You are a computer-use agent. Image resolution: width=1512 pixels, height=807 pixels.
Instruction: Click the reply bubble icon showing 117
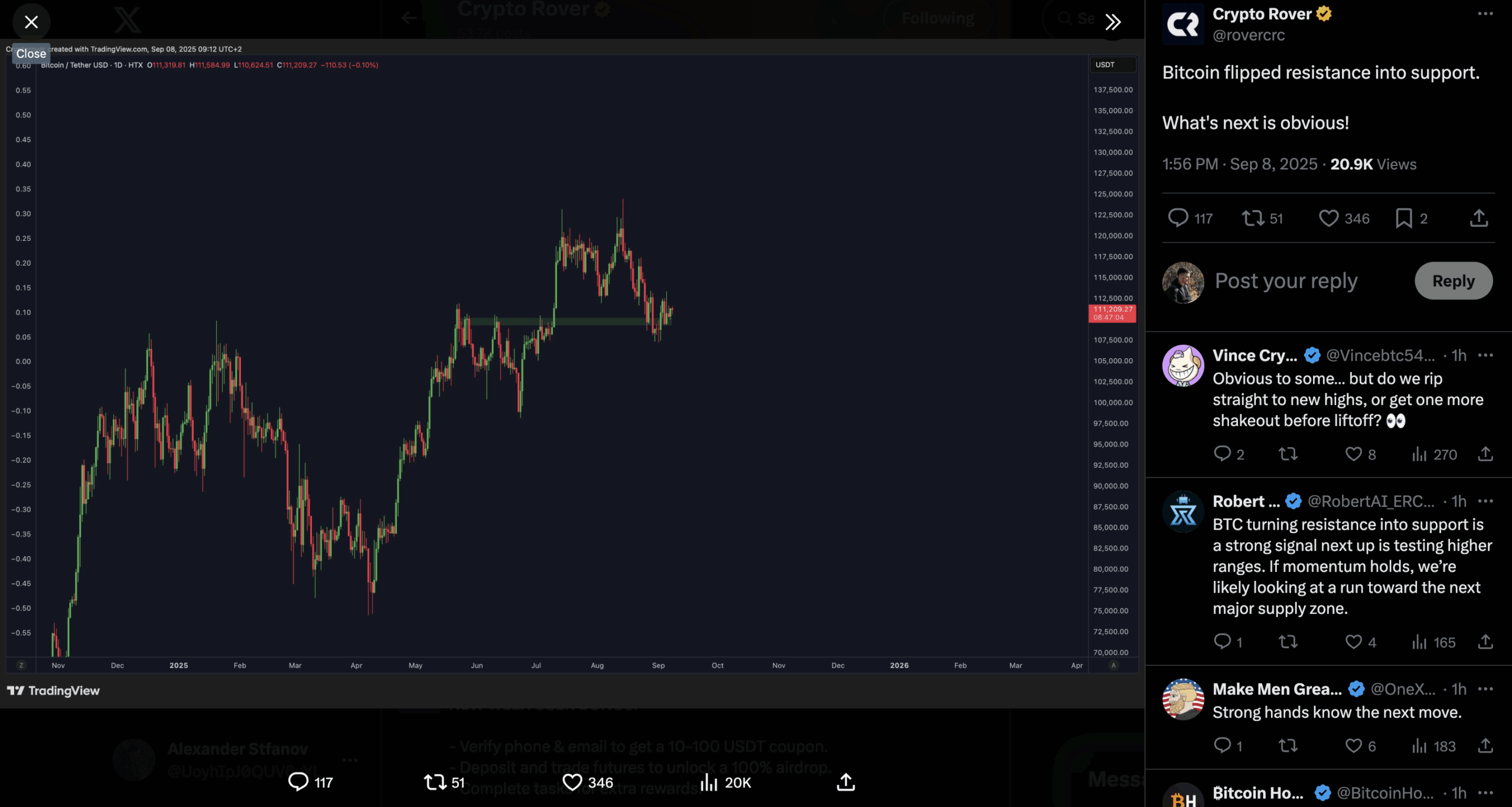tap(1178, 218)
